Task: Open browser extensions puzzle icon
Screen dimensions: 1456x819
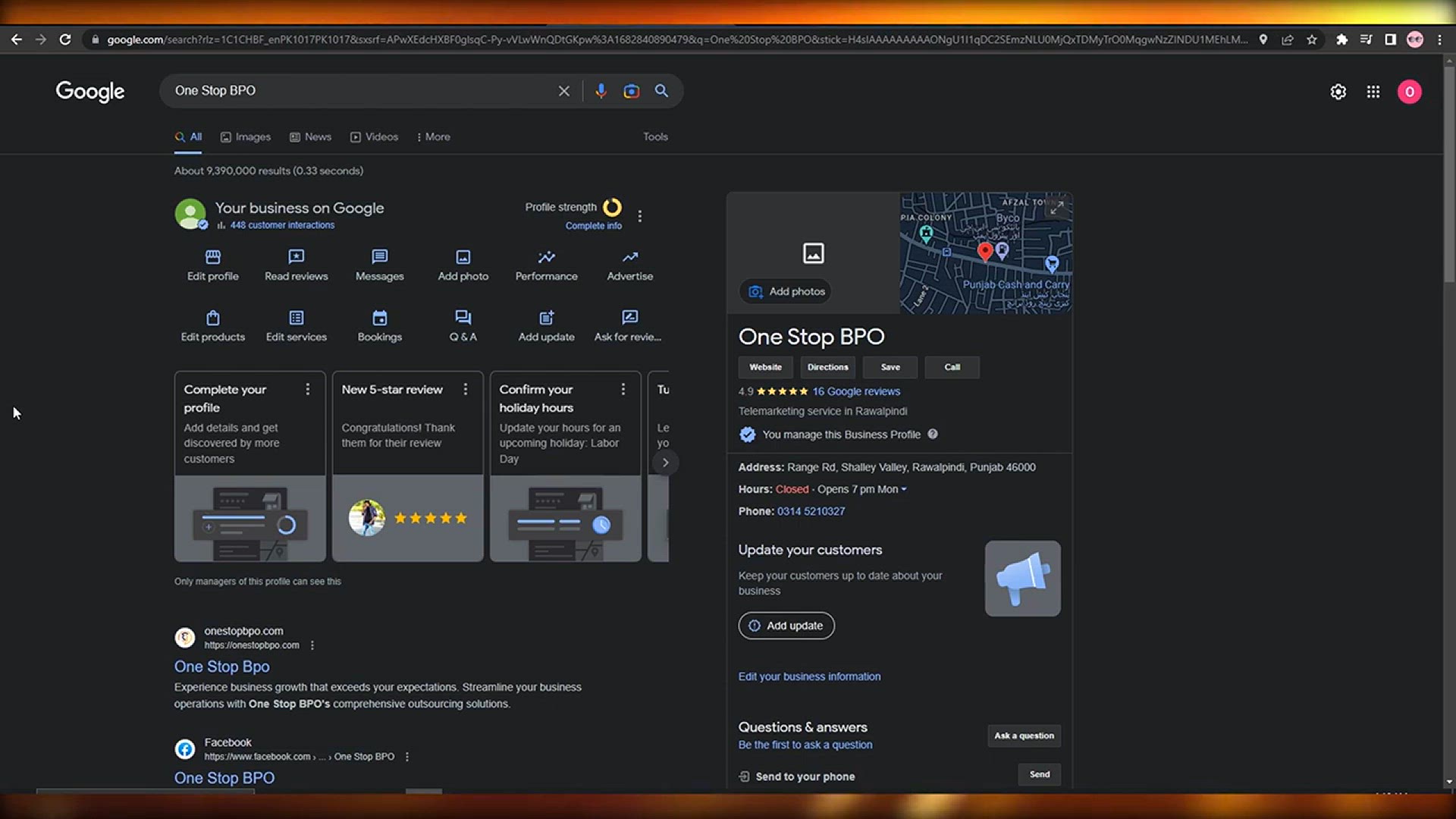Action: tap(1342, 39)
